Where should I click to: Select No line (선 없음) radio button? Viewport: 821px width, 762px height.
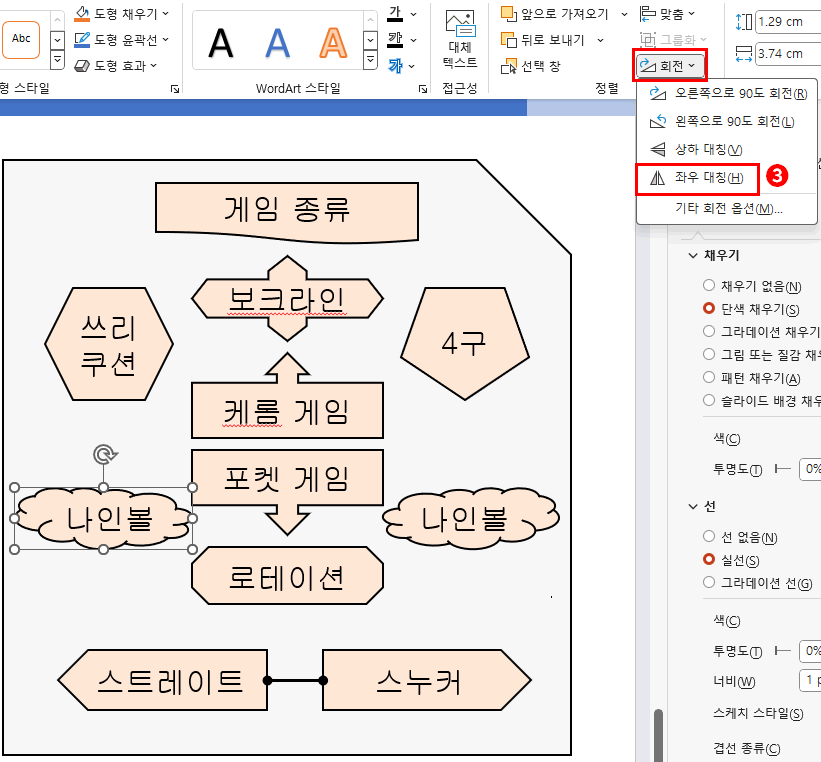tap(709, 536)
